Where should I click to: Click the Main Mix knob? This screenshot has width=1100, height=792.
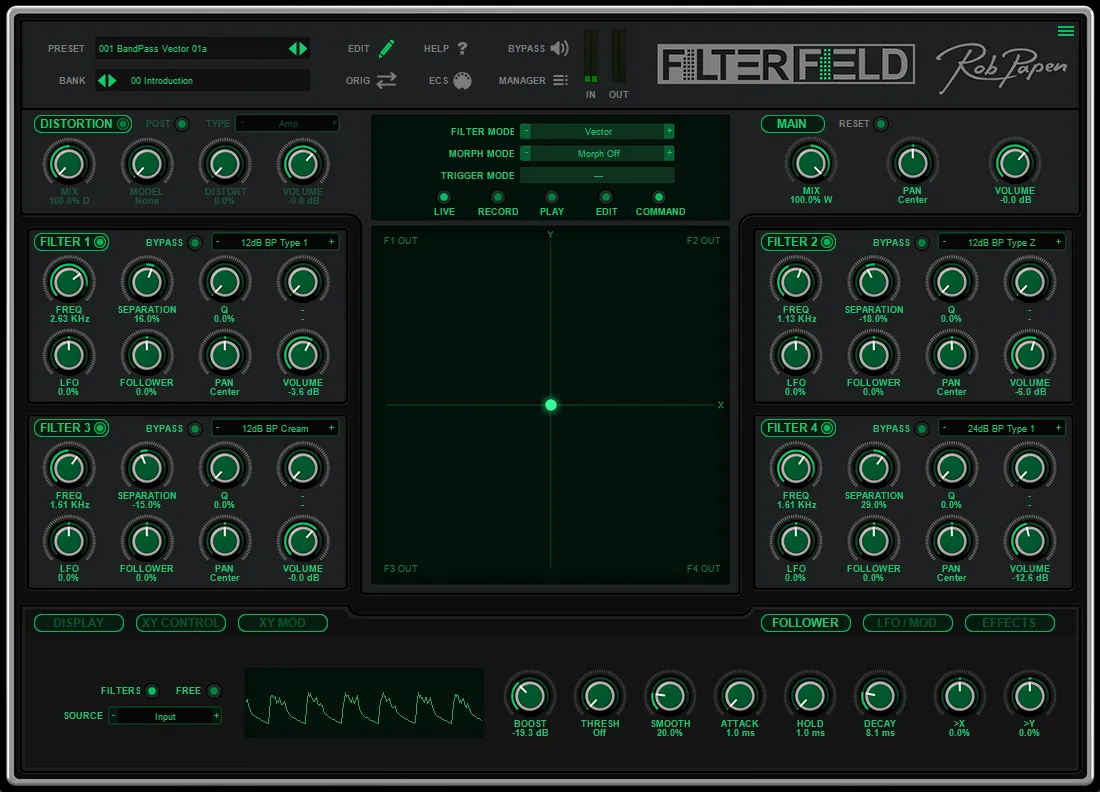click(x=811, y=163)
